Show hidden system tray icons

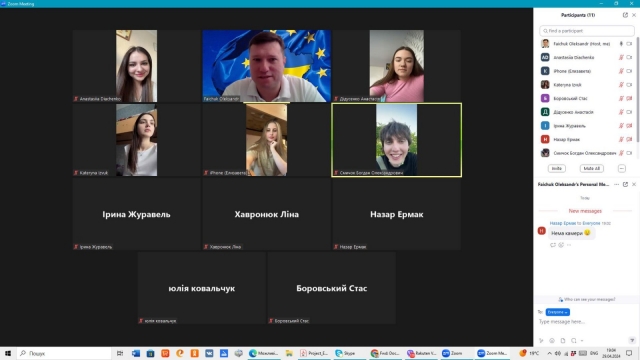click(549, 353)
